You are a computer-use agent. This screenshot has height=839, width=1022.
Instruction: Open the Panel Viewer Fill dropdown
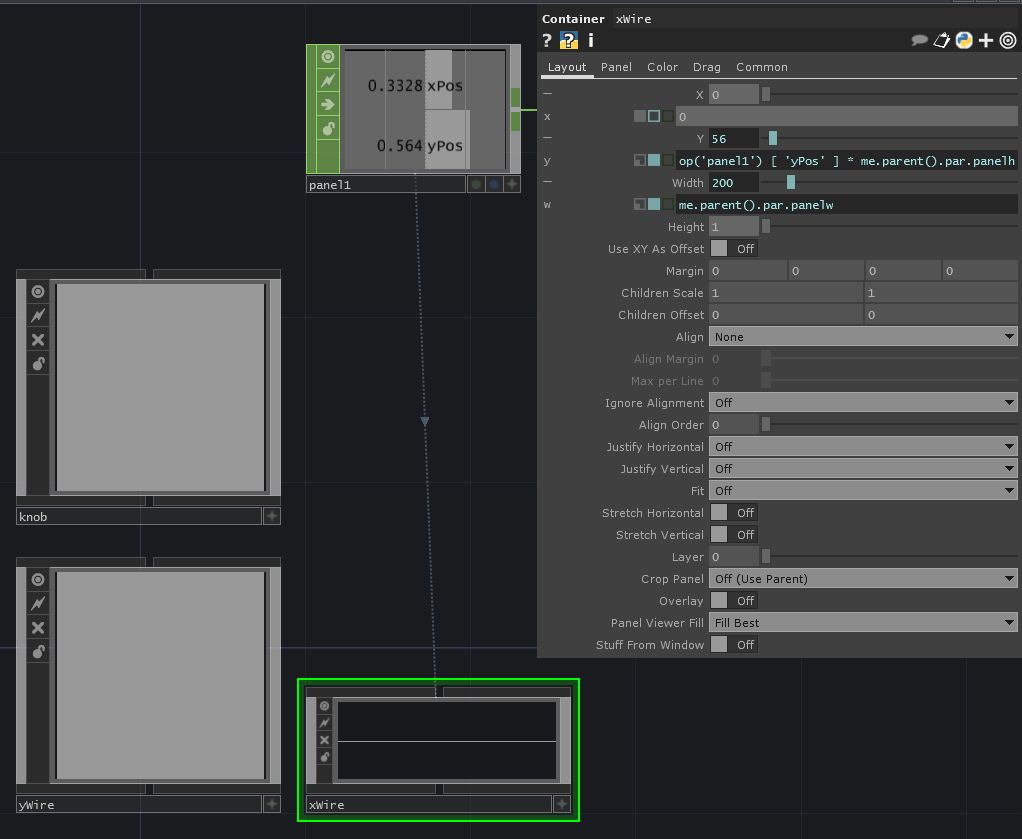[862, 623]
